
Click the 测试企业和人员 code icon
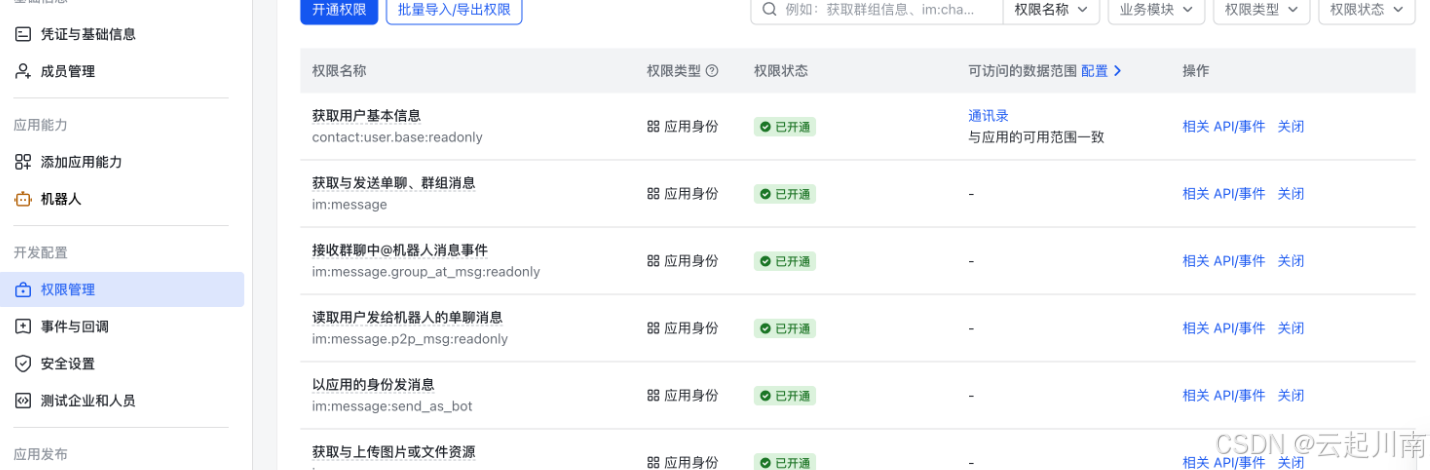(x=23, y=401)
